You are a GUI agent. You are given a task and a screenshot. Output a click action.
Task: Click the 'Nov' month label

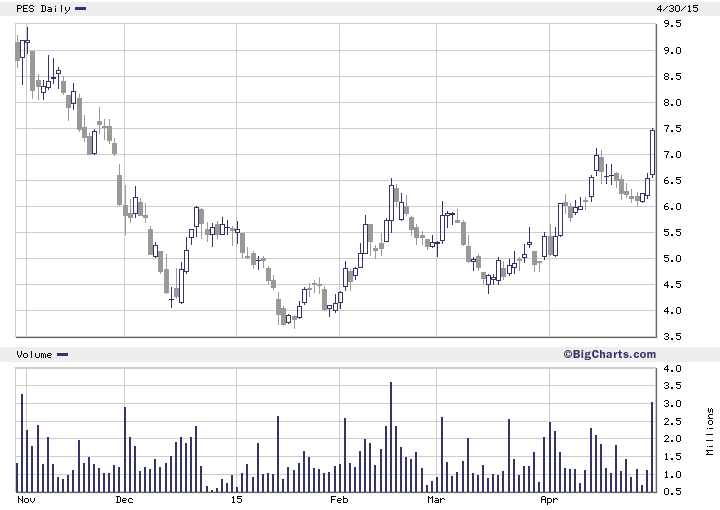[26, 500]
